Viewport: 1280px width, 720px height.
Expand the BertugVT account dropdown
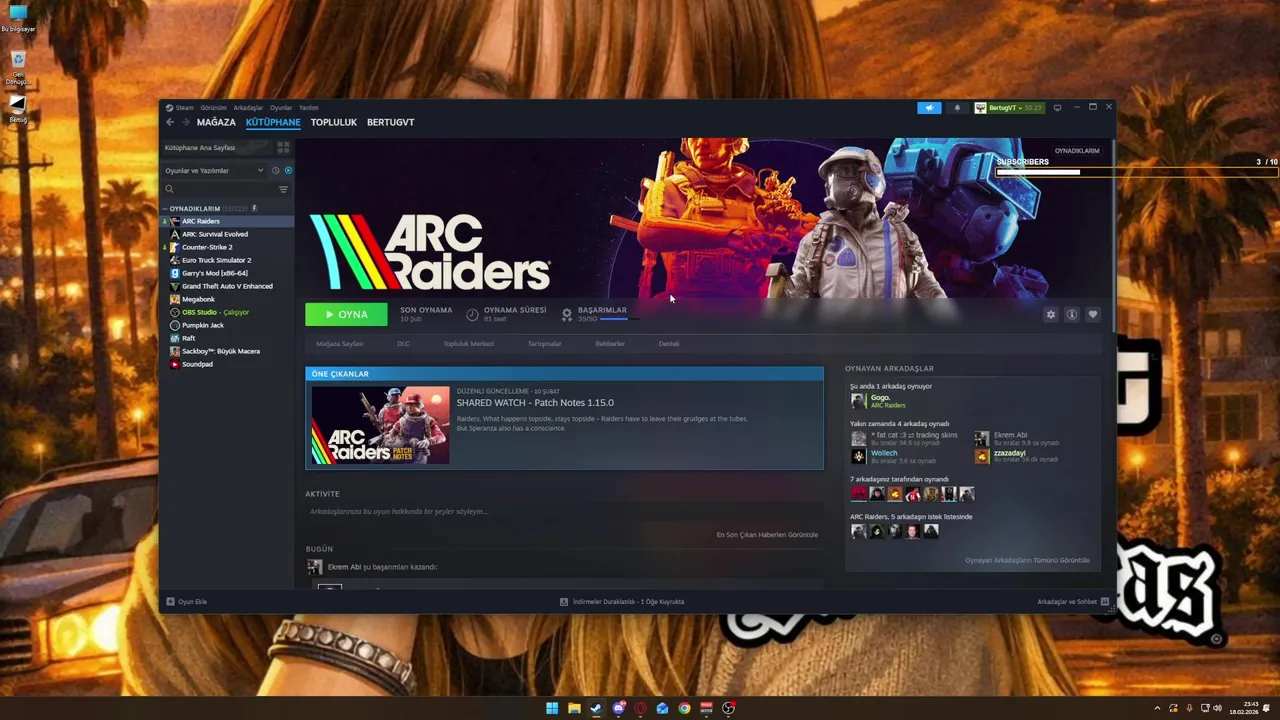(x=1008, y=107)
